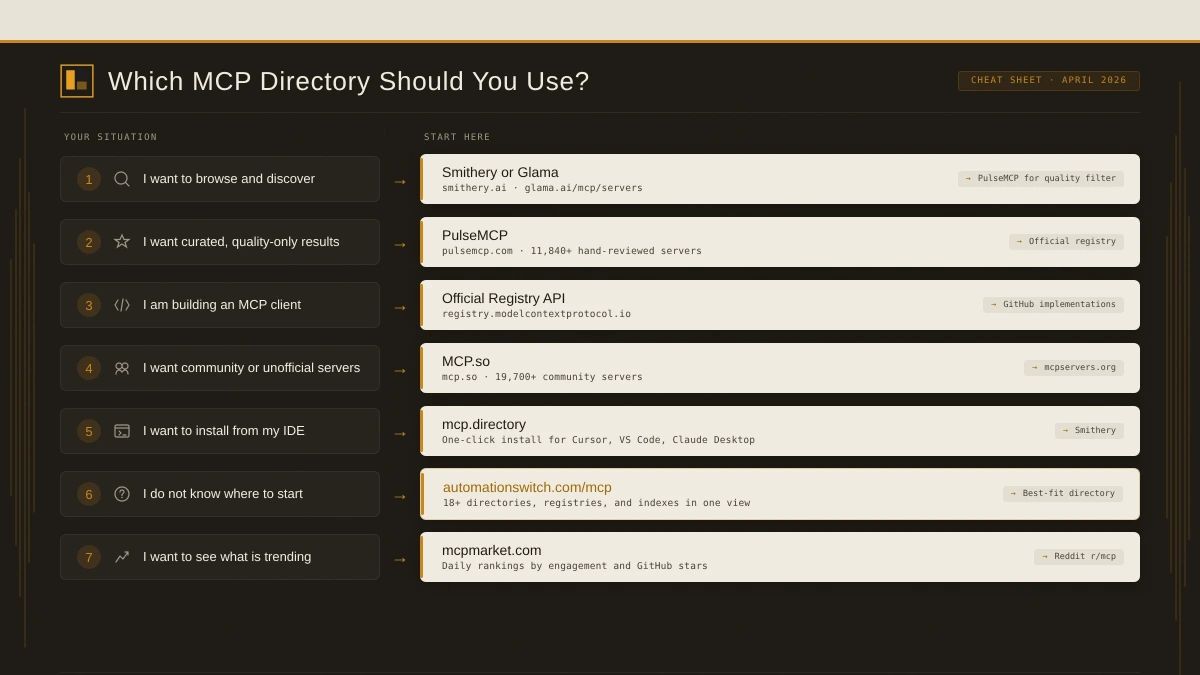The width and height of the screenshot is (1200, 675).
Task: Click the numbered circle 4 on community servers row
Action: [x=88, y=367]
